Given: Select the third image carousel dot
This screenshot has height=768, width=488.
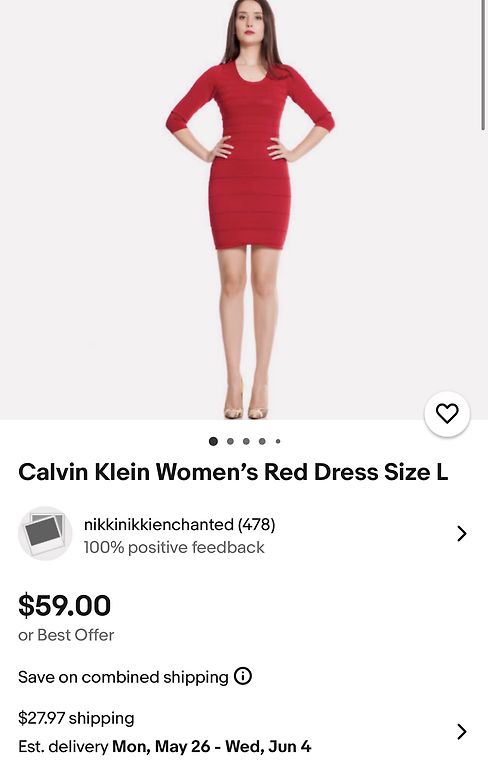Looking at the screenshot, I should (246, 441).
